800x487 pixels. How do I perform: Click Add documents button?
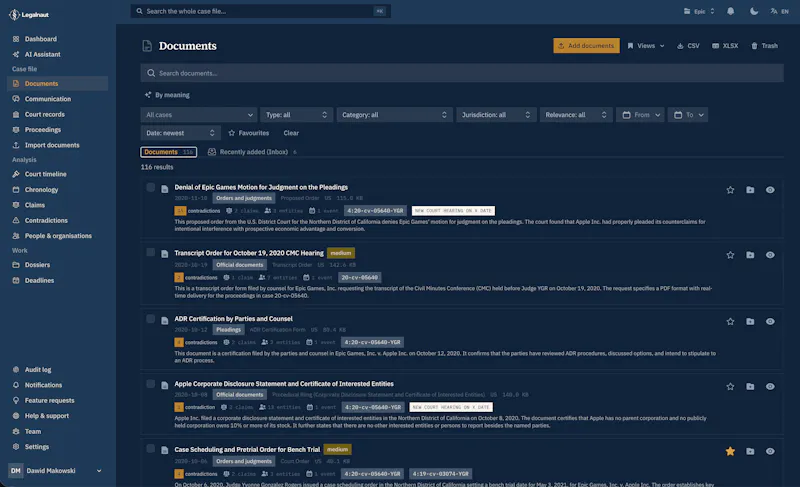point(586,45)
